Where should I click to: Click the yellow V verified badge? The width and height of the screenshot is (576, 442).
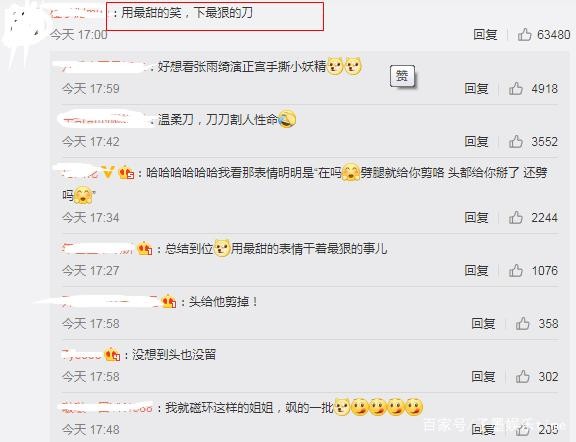coord(108,172)
